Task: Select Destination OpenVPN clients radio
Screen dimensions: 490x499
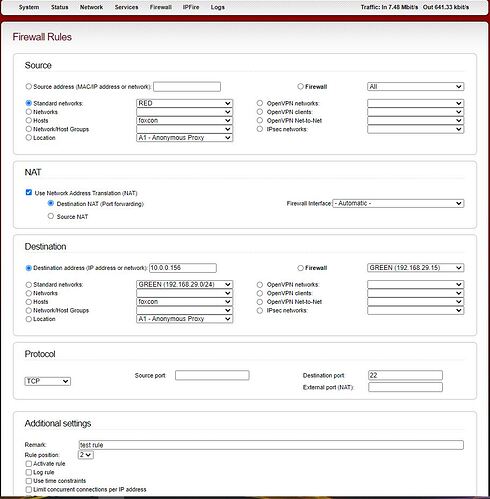Action: (260, 293)
